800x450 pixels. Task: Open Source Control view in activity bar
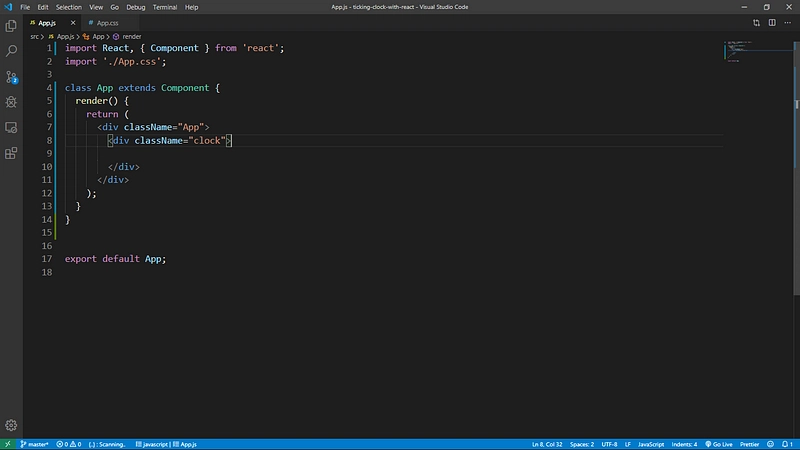pos(11,77)
